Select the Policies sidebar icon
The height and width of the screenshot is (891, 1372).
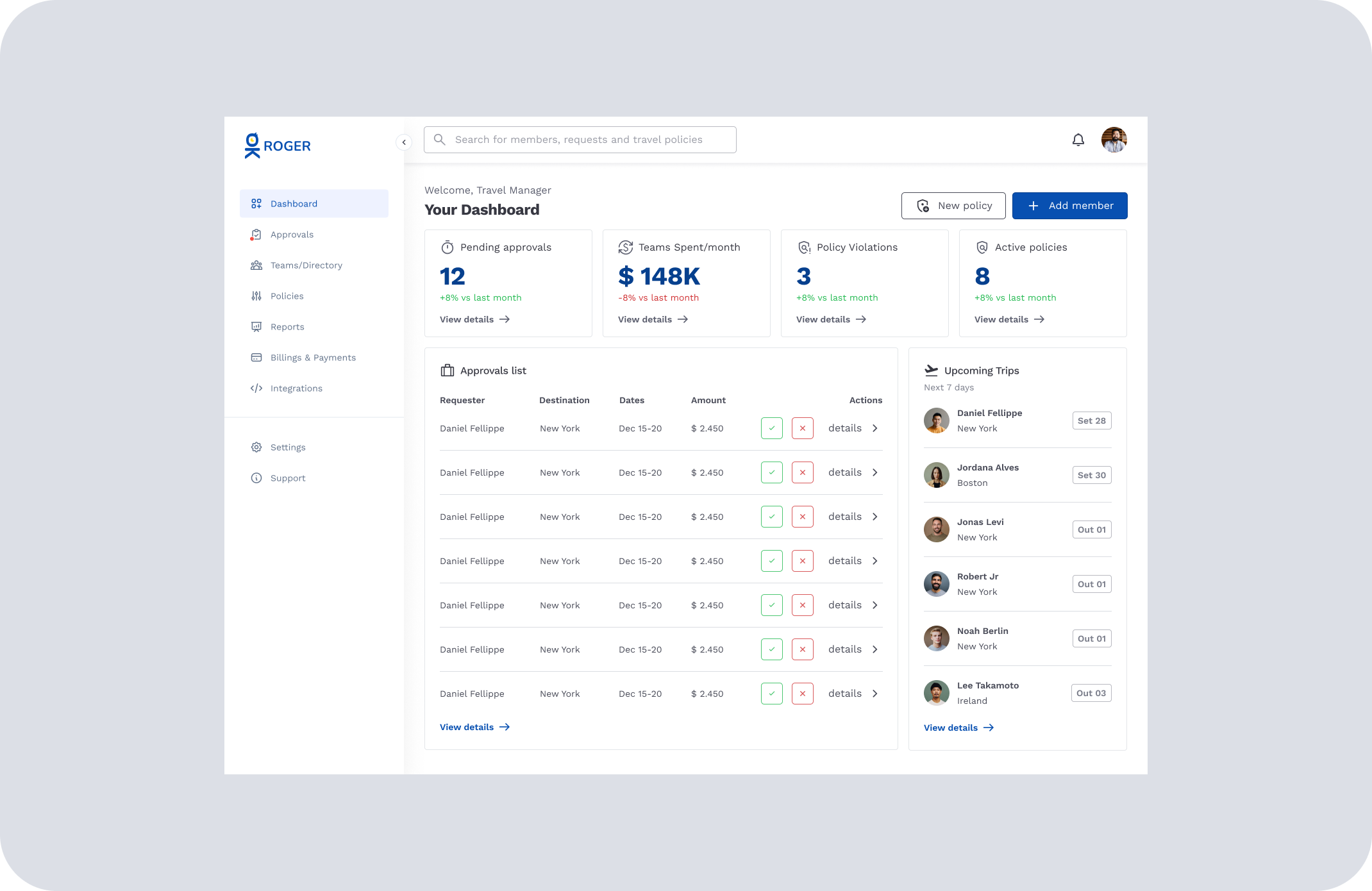pyautogui.click(x=256, y=296)
